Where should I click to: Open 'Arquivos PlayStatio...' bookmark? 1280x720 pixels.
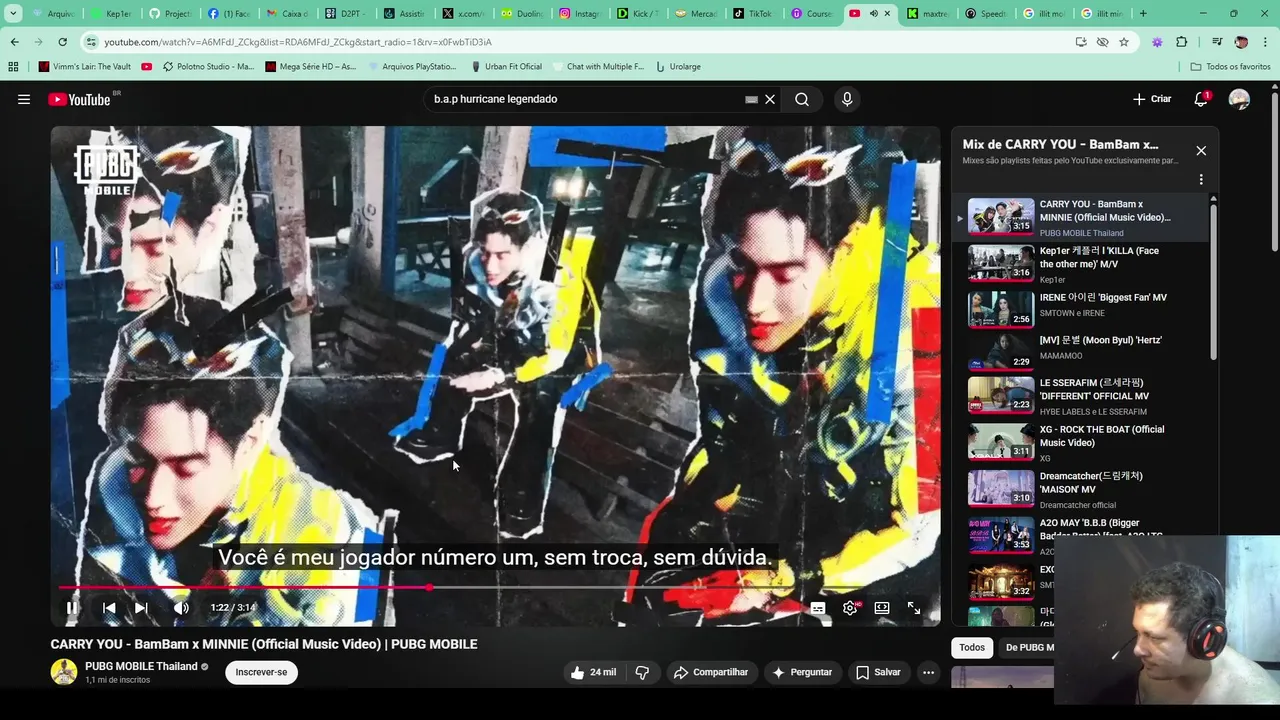point(411,66)
